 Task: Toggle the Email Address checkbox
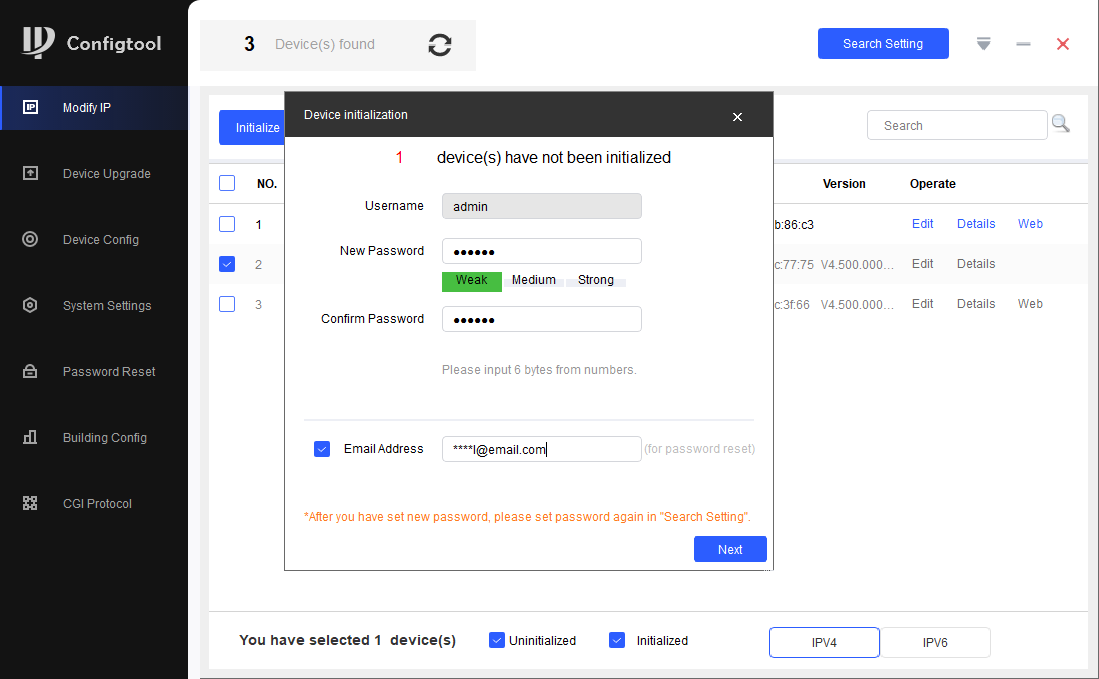(322, 449)
